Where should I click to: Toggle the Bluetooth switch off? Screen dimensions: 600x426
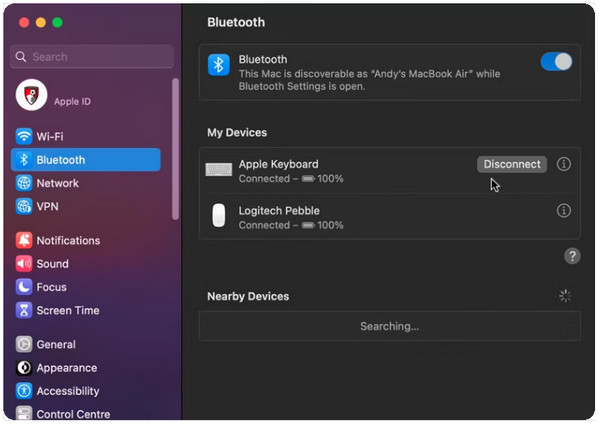pos(556,62)
